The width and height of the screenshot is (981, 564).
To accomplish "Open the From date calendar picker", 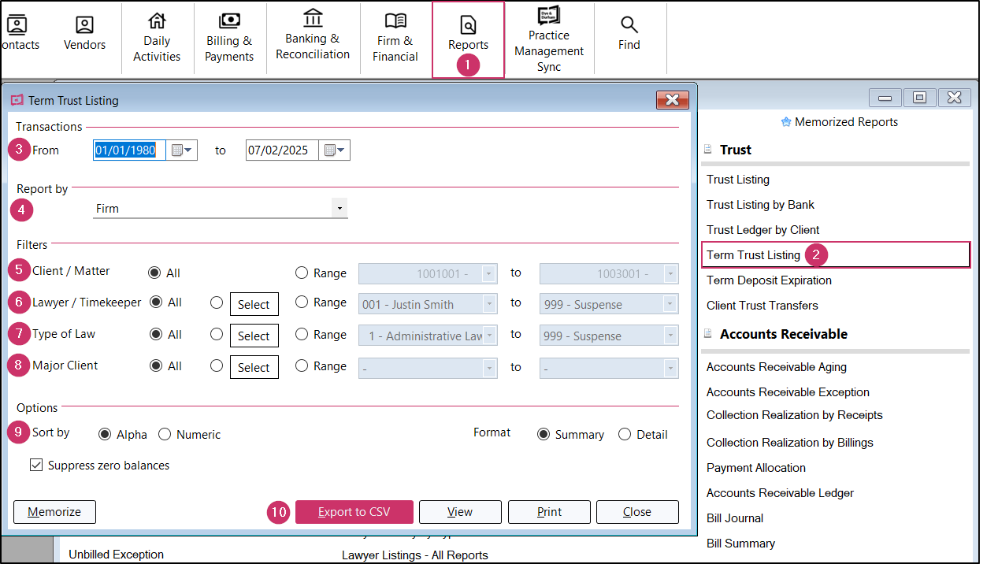I will (x=181, y=150).
